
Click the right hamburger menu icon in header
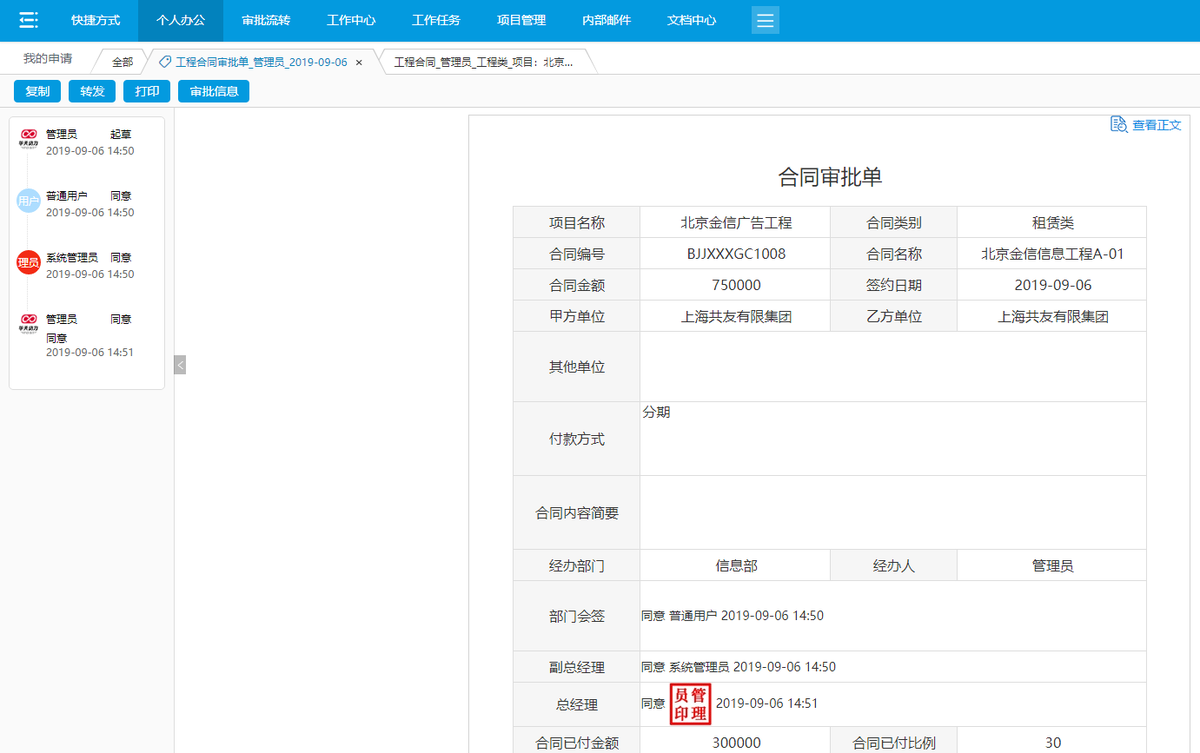(x=765, y=19)
